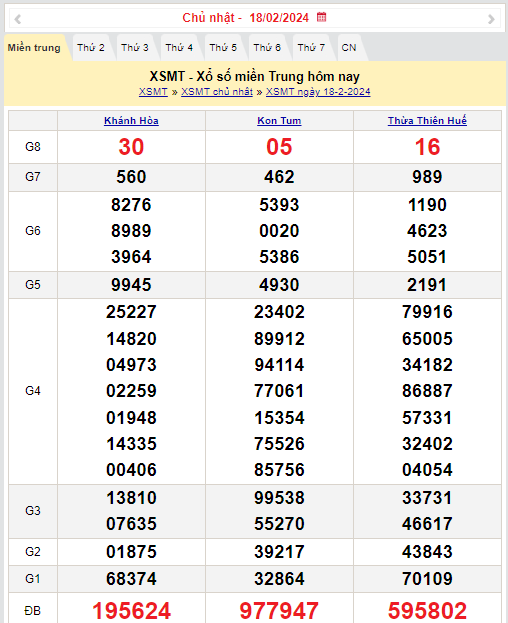Switch to the Thứ 3 tab
This screenshot has height=623, width=508.
135,48
